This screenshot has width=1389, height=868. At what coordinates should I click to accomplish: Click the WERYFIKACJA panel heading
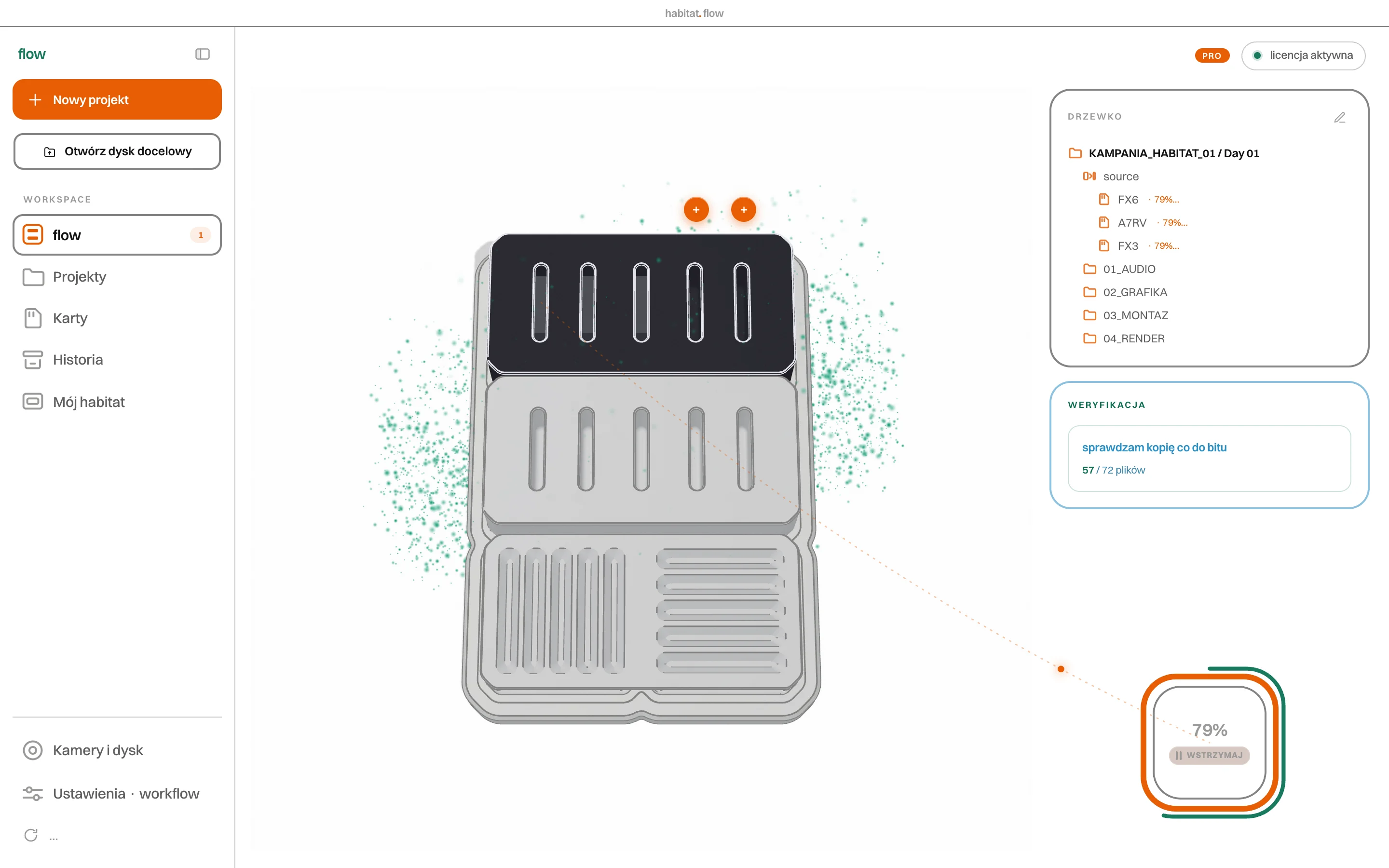(1106, 405)
